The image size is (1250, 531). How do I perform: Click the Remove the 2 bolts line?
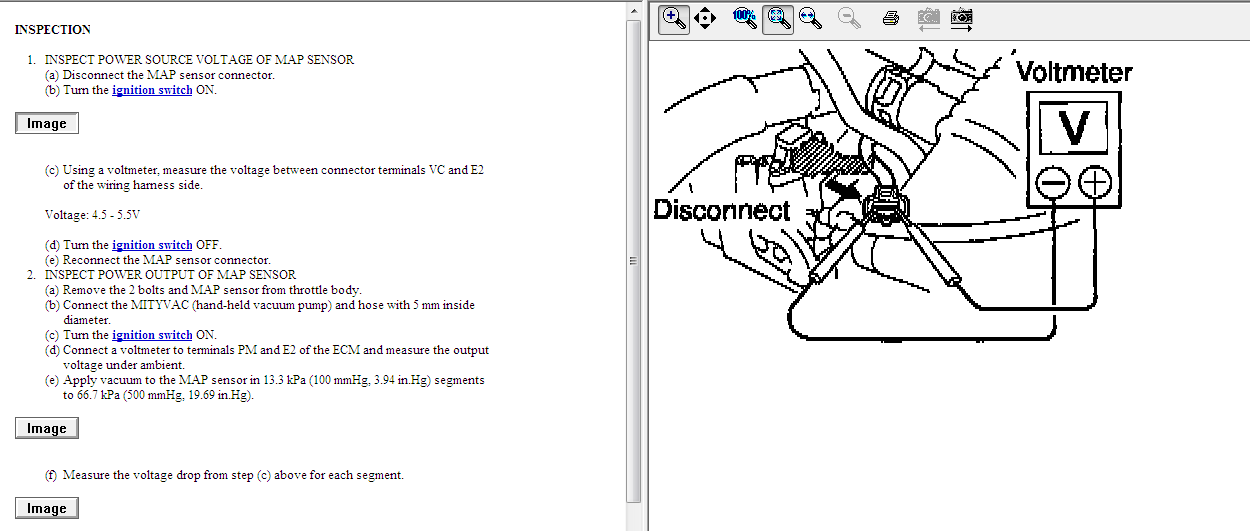(204, 290)
